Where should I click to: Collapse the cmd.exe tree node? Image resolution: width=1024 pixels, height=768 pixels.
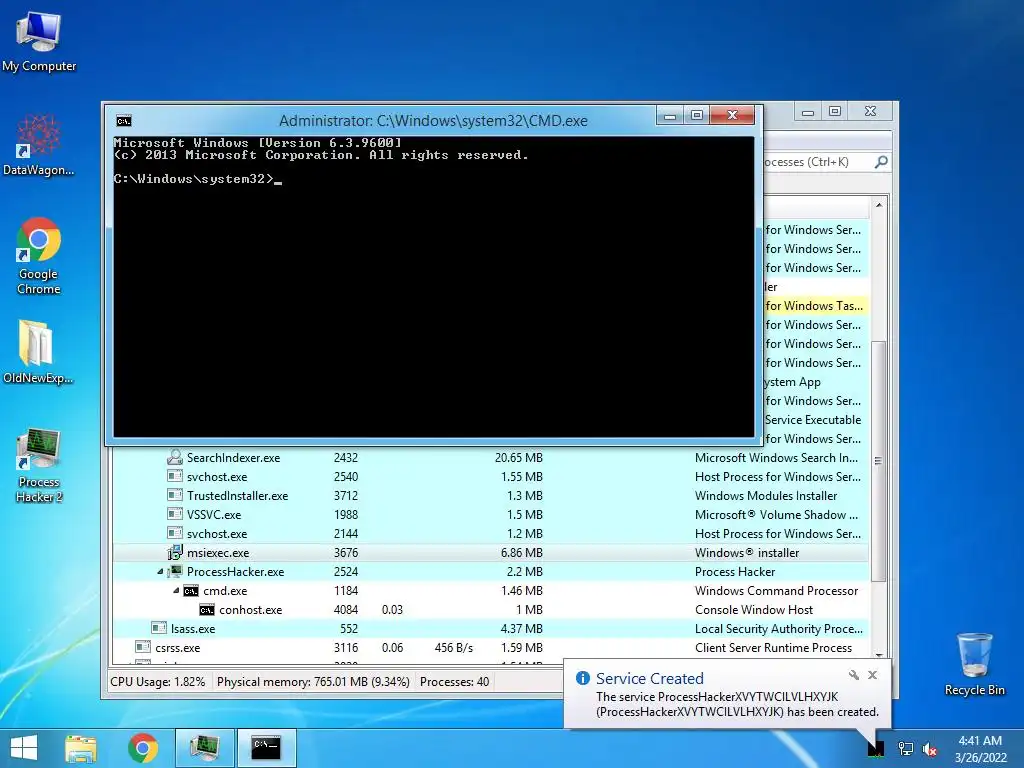176,590
